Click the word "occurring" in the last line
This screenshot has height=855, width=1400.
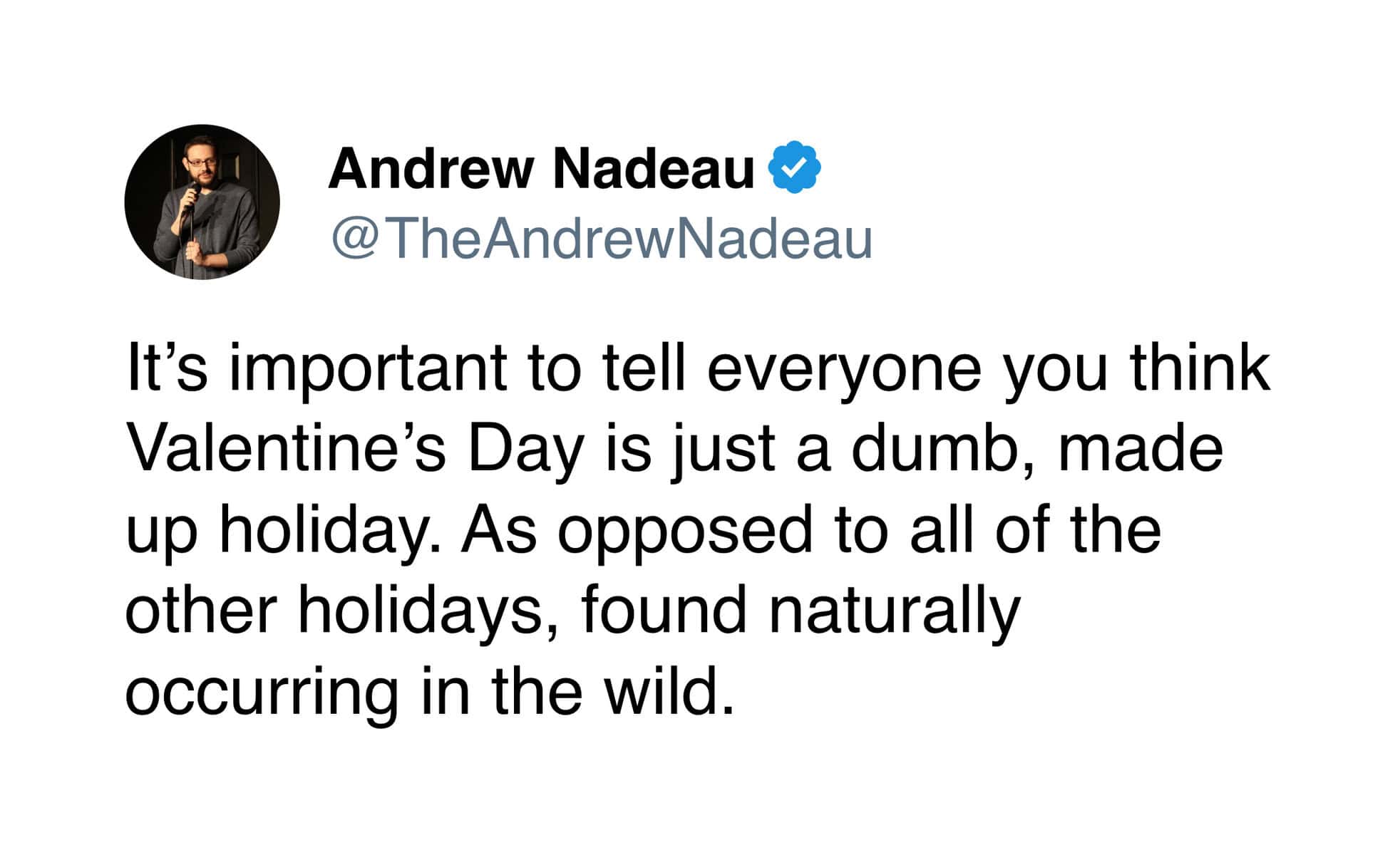pos(262,691)
